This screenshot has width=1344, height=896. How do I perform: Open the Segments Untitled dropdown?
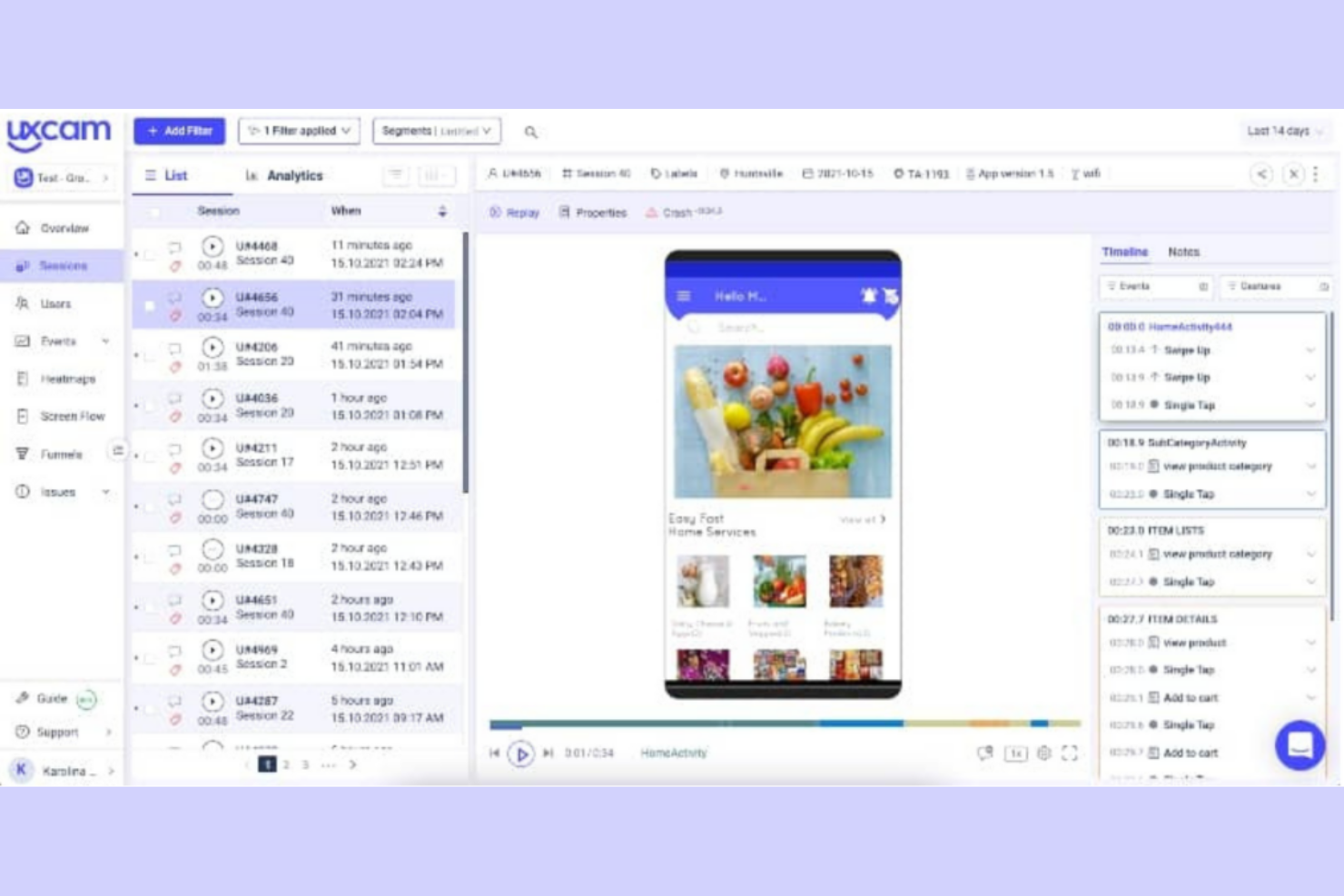coord(436,131)
